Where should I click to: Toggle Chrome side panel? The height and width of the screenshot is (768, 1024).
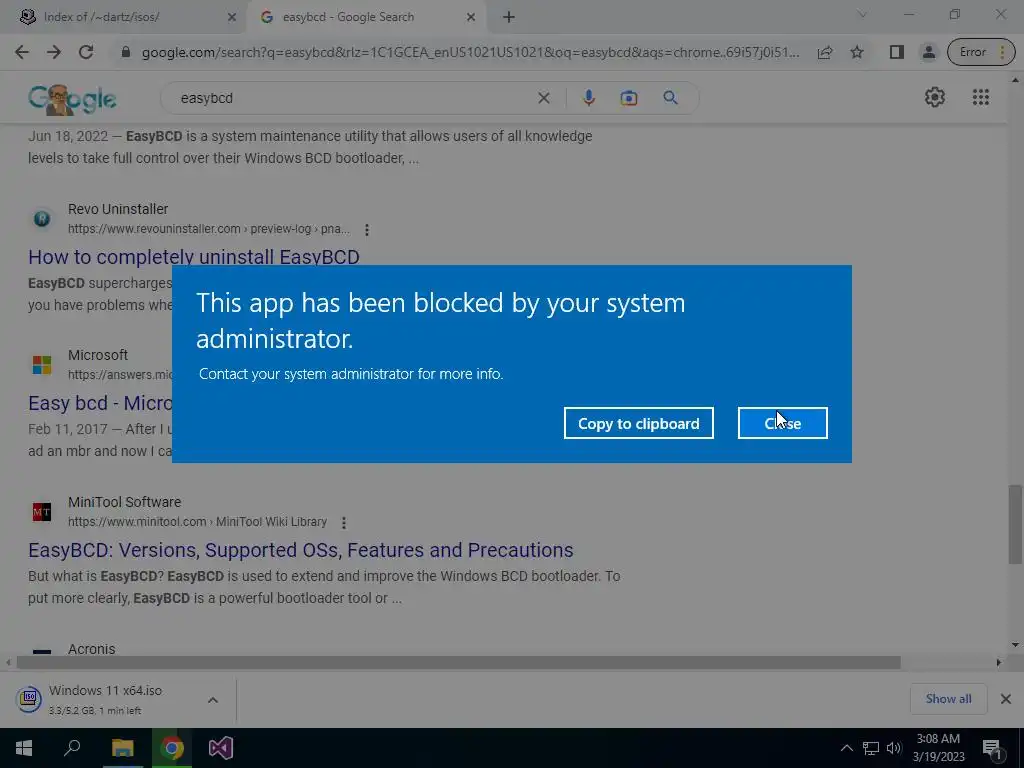pyautogui.click(x=897, y=52)
